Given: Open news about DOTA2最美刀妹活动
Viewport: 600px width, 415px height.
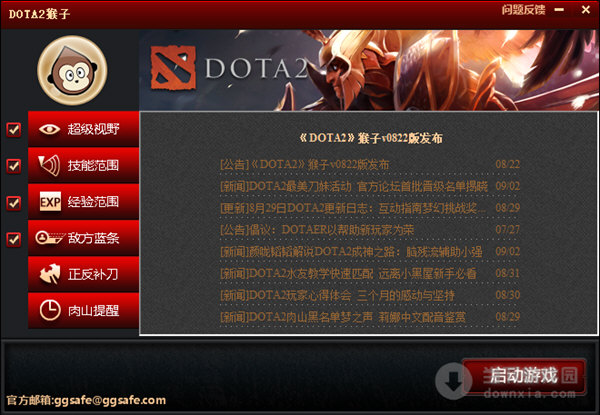Looking at the screenshot, I should pyautogui.click(x=370, y=186).
